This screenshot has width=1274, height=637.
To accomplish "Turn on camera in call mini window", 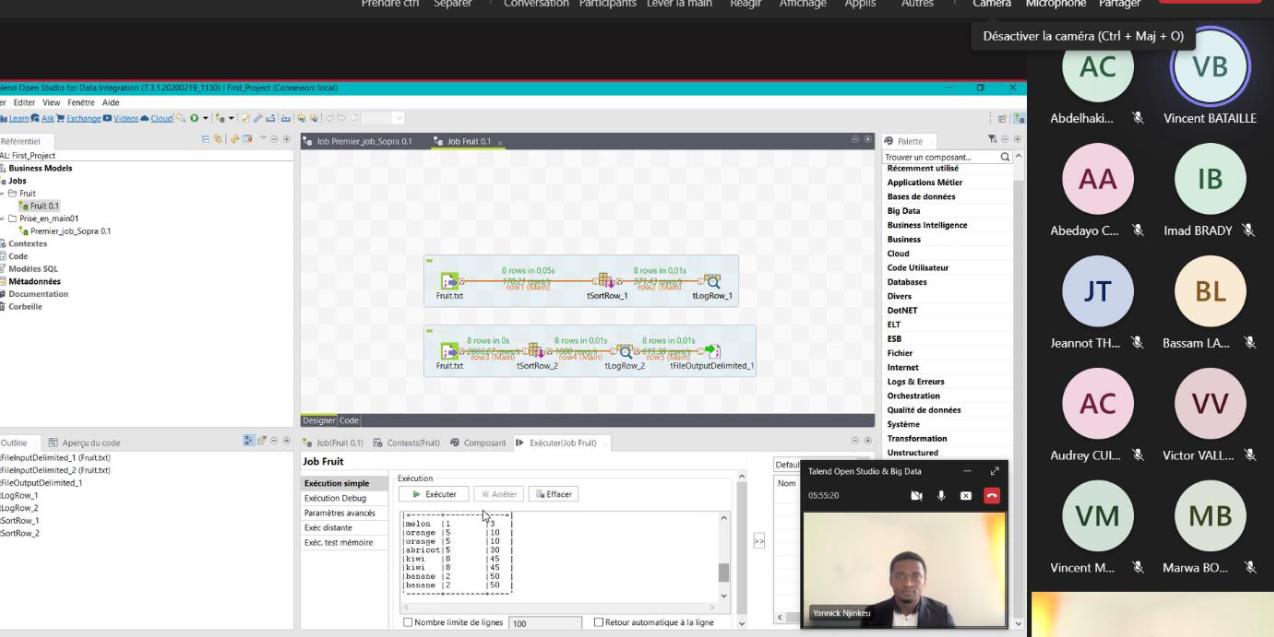I will point(916,495).
